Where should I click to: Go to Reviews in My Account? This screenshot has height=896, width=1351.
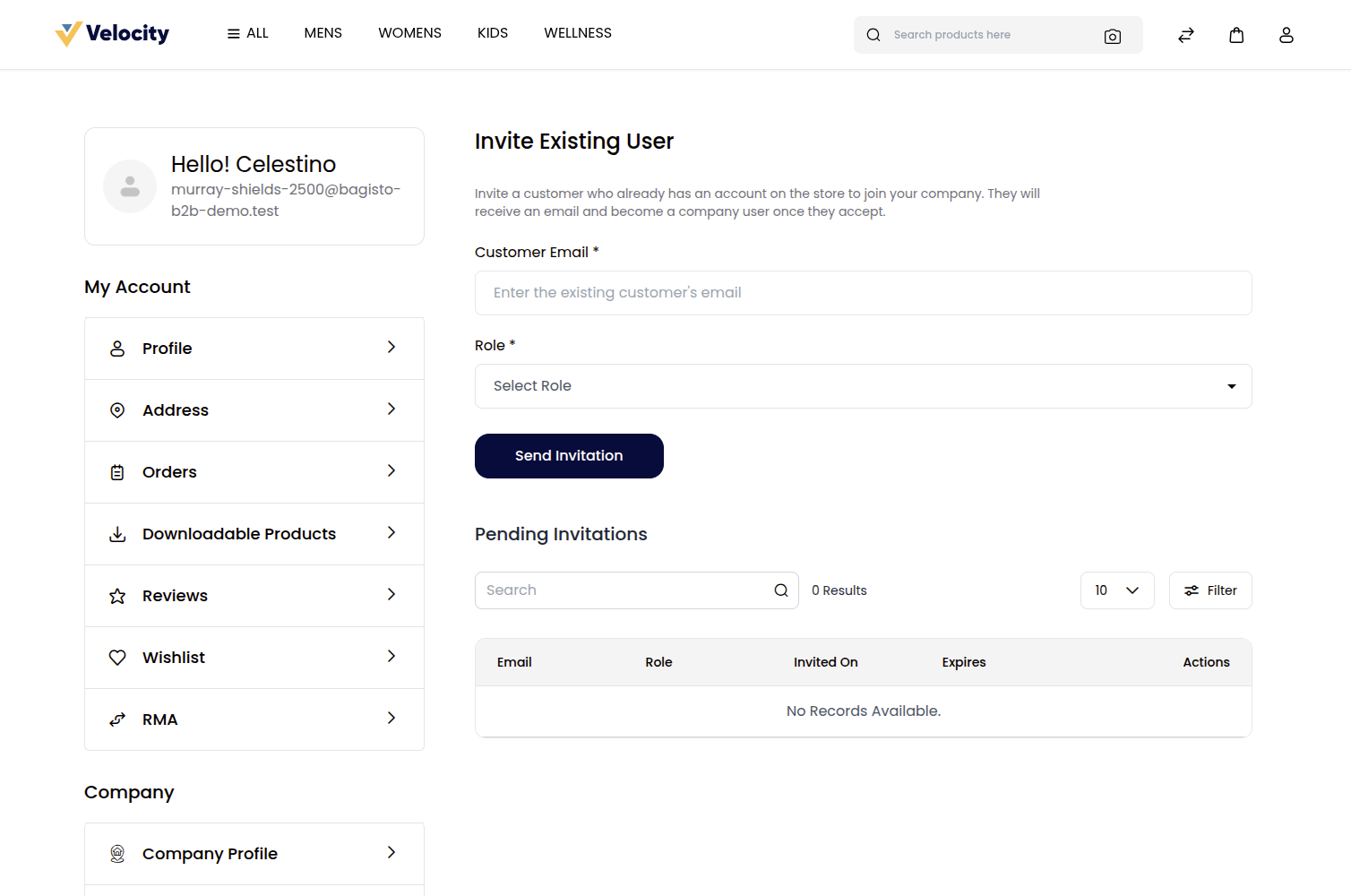point(254,596)
